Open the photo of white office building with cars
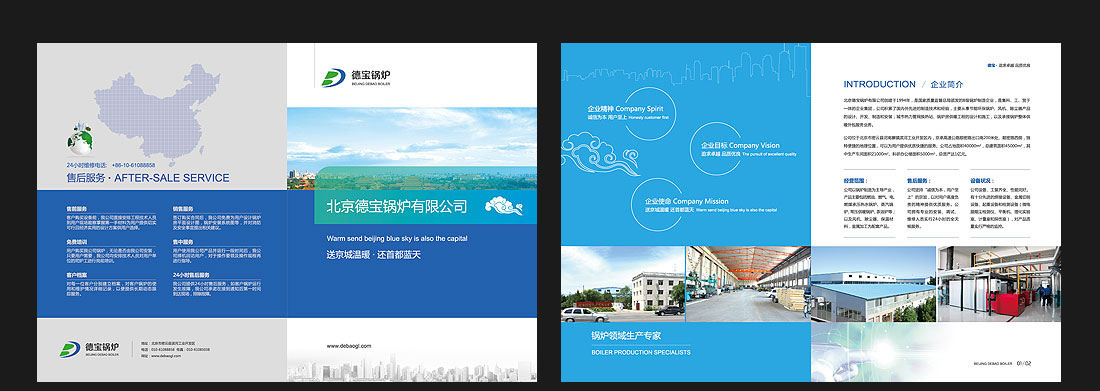The image size is (1100, 391). point(623,284)
